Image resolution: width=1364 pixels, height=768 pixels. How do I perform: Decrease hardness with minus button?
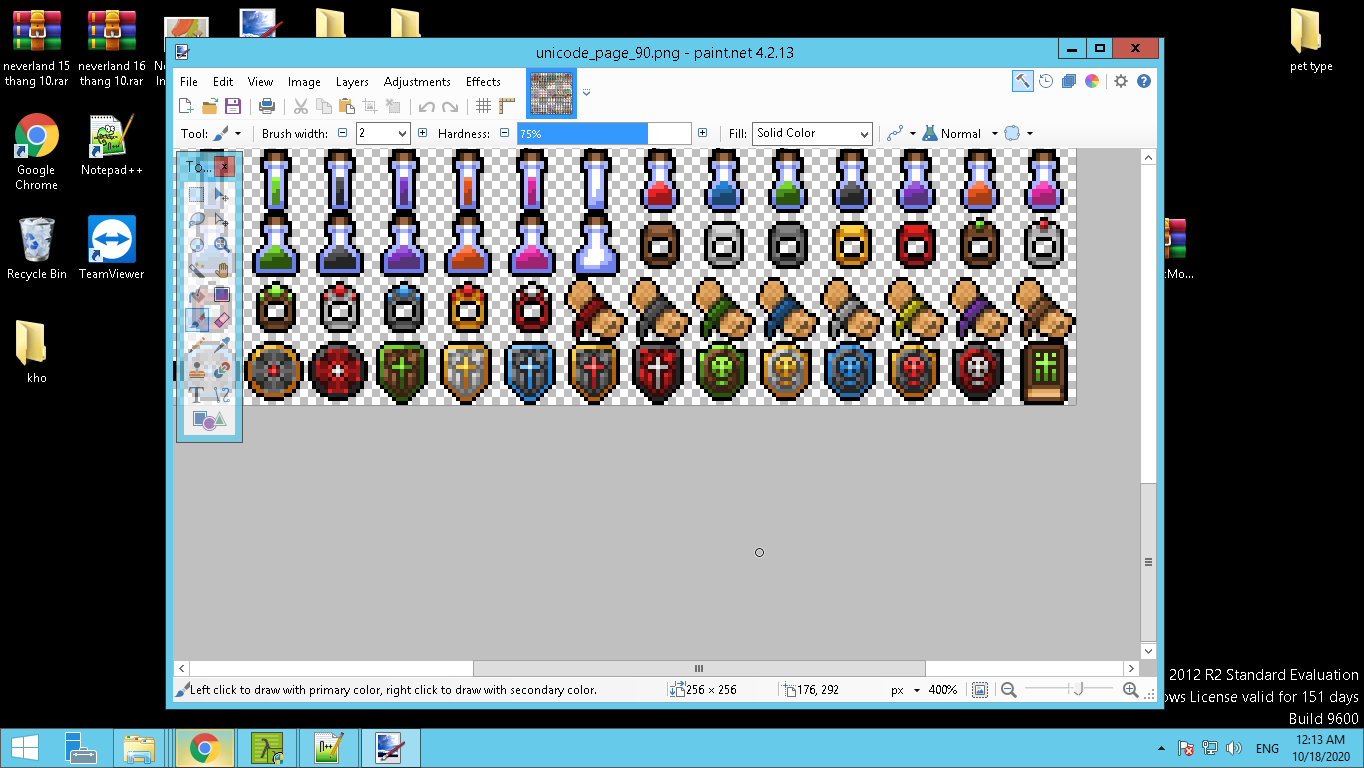(x=504, y=133)
